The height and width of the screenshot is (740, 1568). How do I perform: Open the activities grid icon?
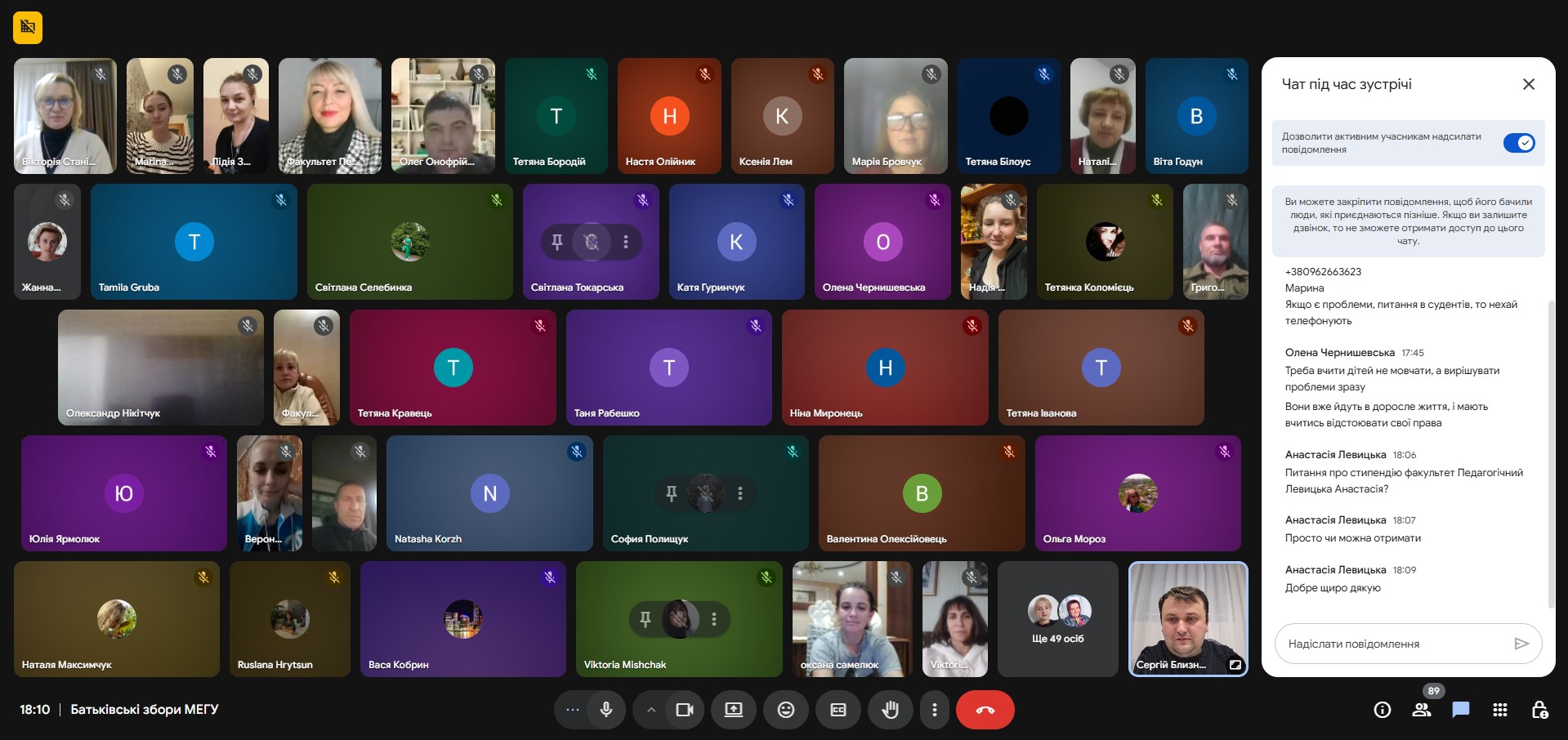coord(1500,710)
